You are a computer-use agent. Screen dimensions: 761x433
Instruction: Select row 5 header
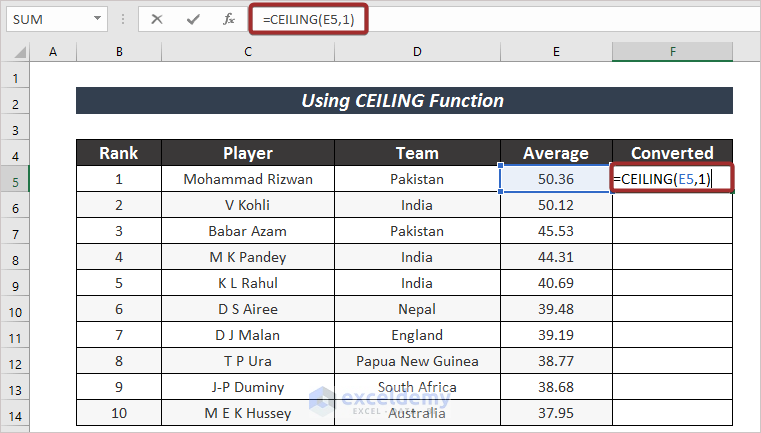pyautogui.click(x=16, y=179)
